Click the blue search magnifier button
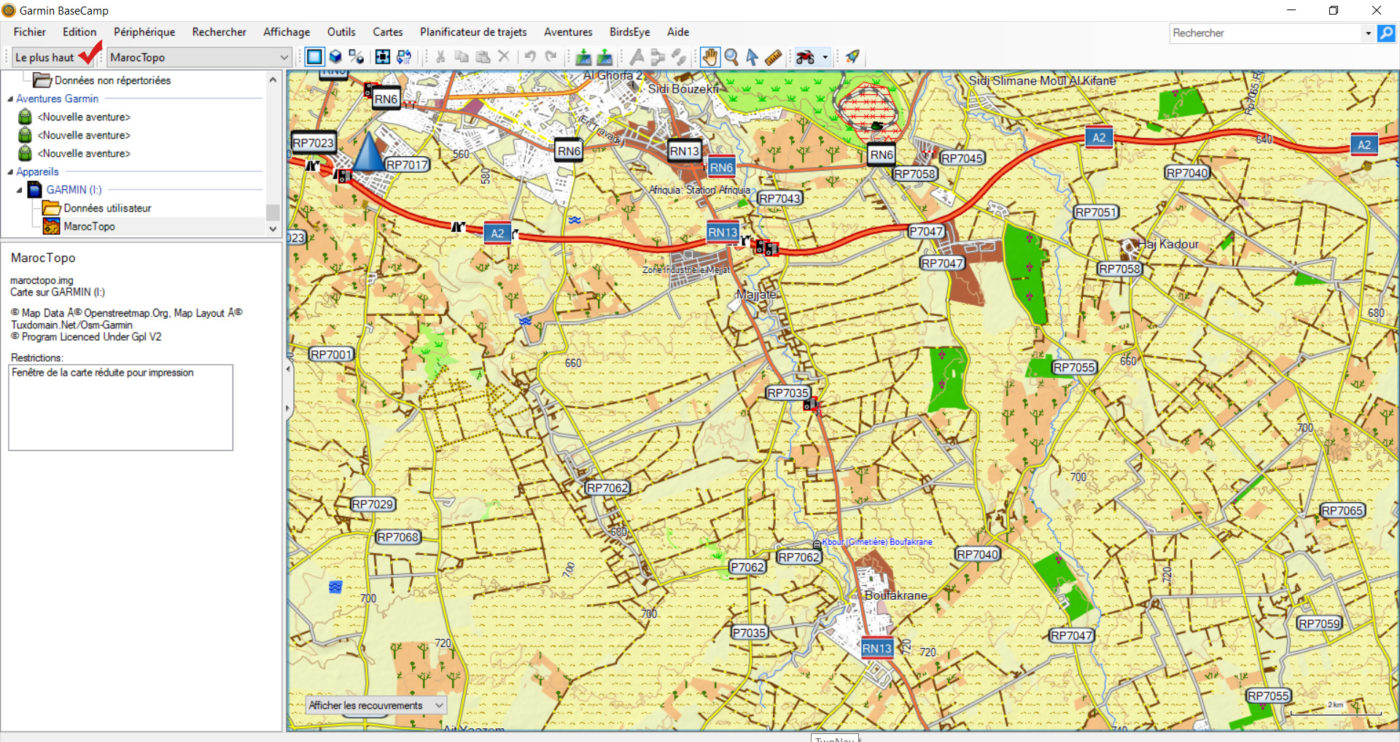The width and height of the screenshot is (1400, 742). point(1386,33)
